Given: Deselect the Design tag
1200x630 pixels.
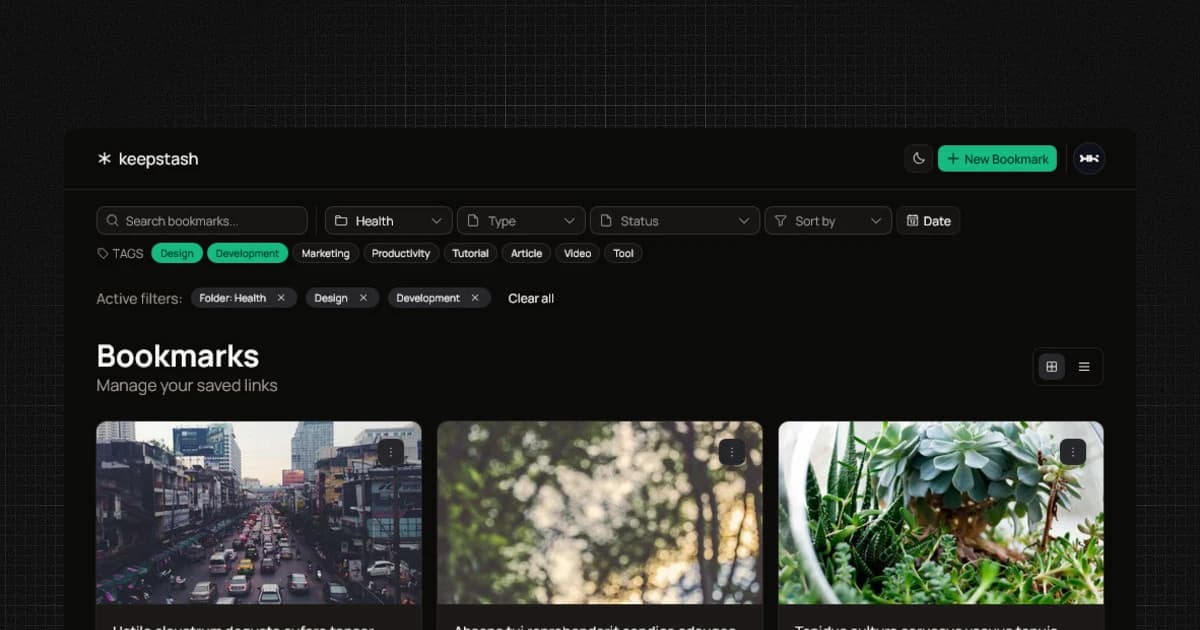Looking at the screenshot, I should [x=177, y=254].
